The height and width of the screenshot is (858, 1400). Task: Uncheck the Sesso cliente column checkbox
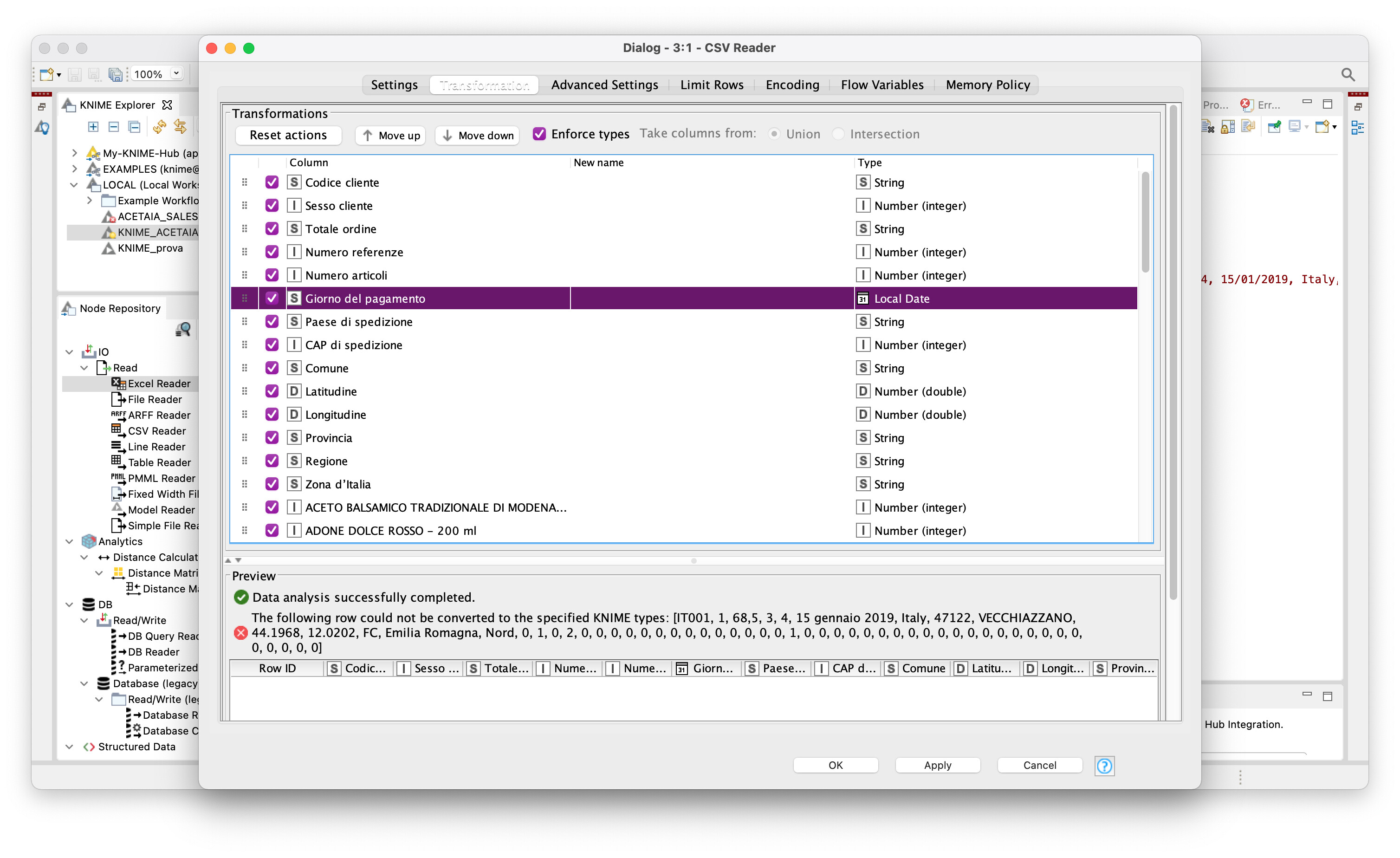tap(272, 206)
